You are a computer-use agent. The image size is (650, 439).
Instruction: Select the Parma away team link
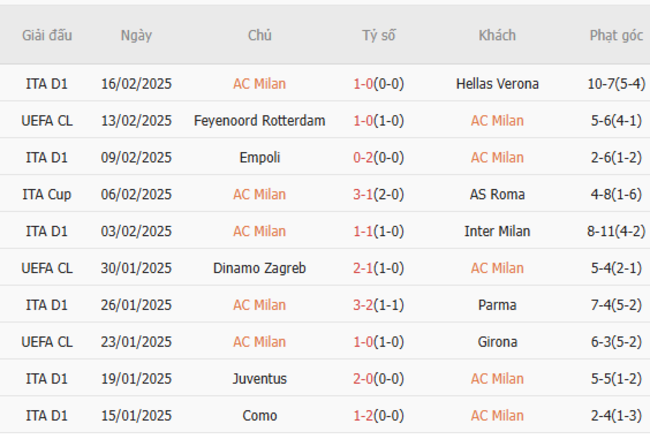[496, 305]
